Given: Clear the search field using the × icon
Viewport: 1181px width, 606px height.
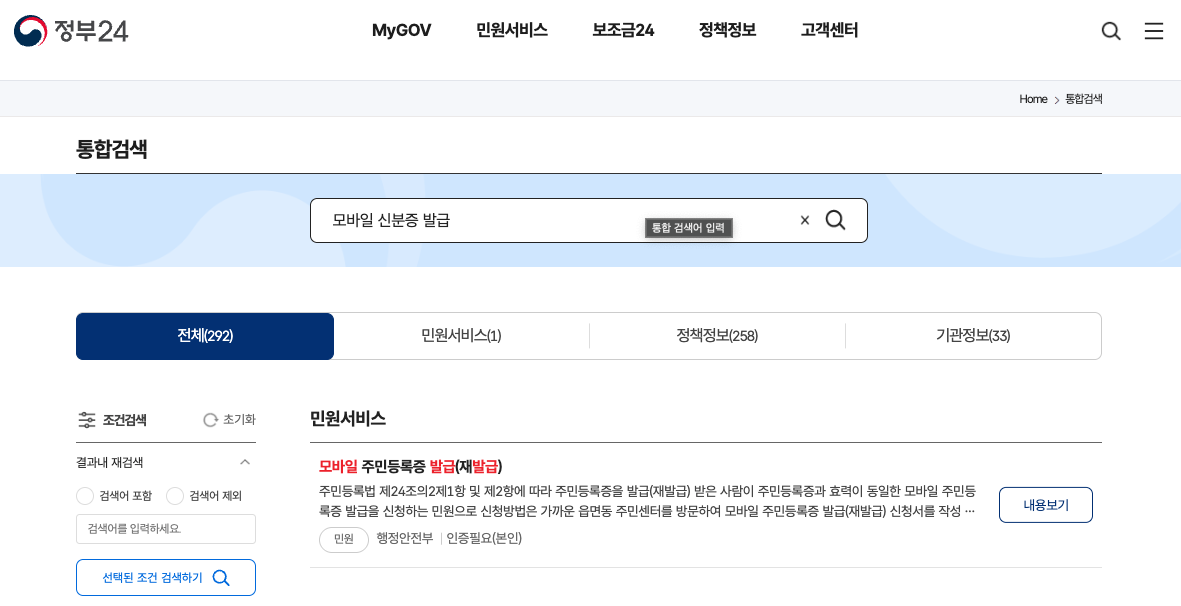Looking at the screenshot, I should click(x=804, y=220).
